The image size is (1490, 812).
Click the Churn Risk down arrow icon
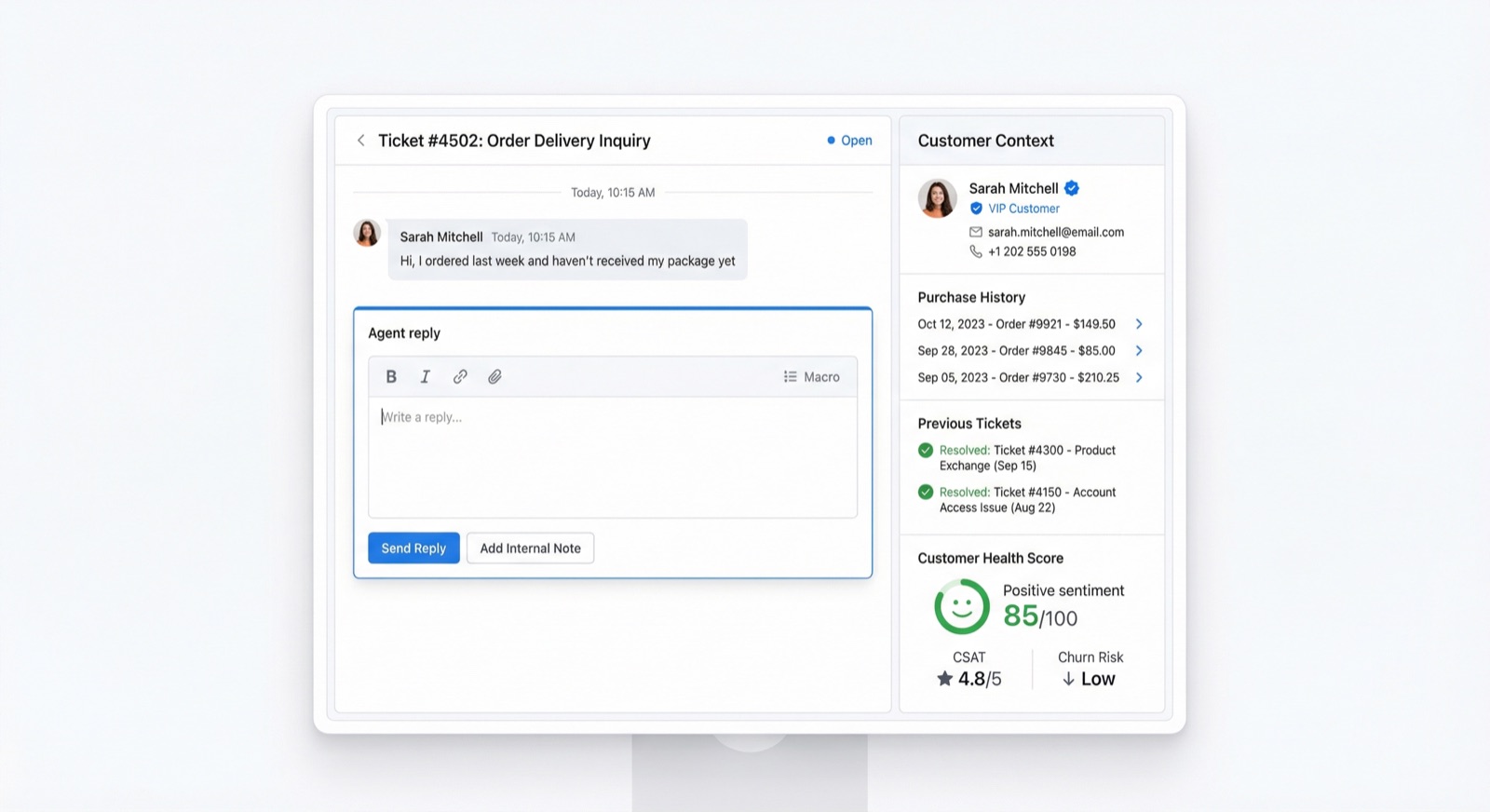click(1068, 680)
